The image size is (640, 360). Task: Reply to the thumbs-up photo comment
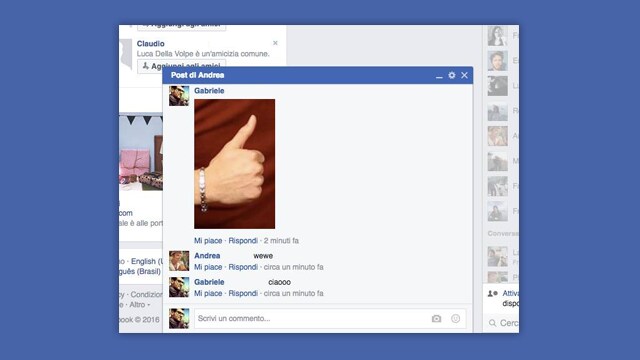[243, 241]
